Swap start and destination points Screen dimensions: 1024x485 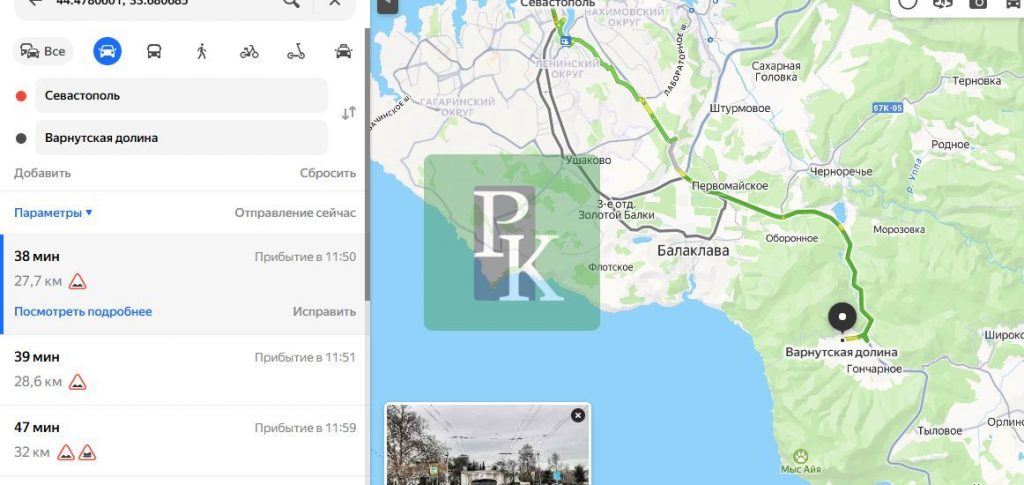(x=348, y=114)
